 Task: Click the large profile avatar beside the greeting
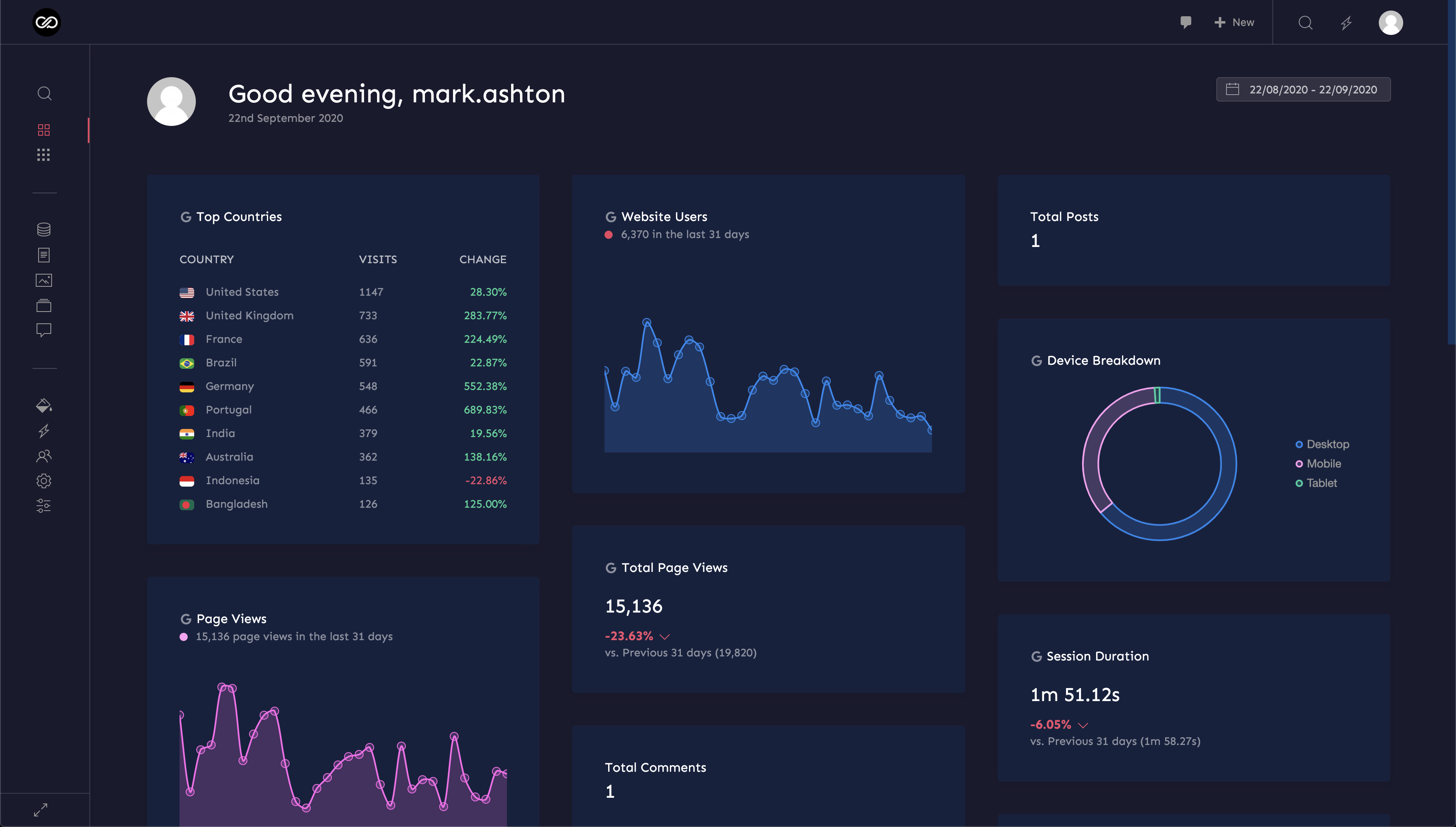(x=171, y=102)
